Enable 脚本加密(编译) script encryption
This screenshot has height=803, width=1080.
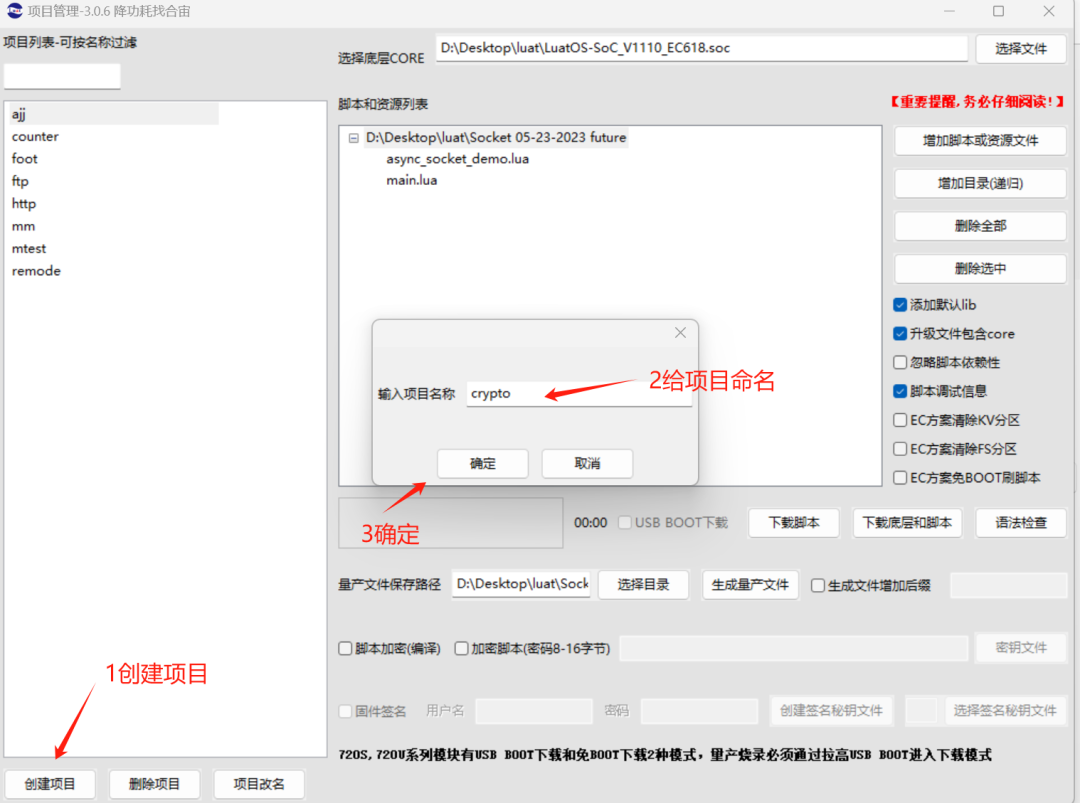(345, 648)
